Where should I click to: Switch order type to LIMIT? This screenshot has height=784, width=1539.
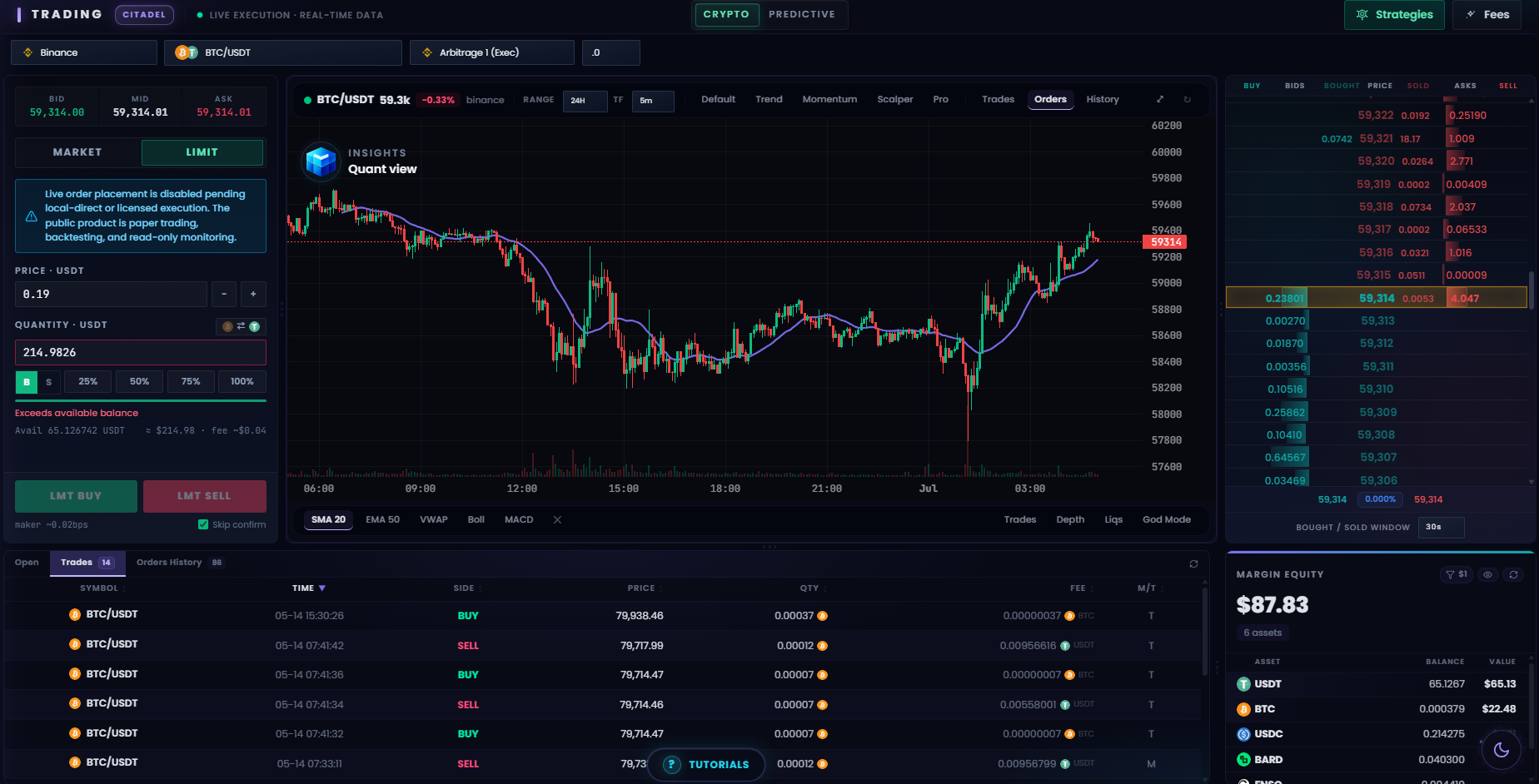(202, 152)
